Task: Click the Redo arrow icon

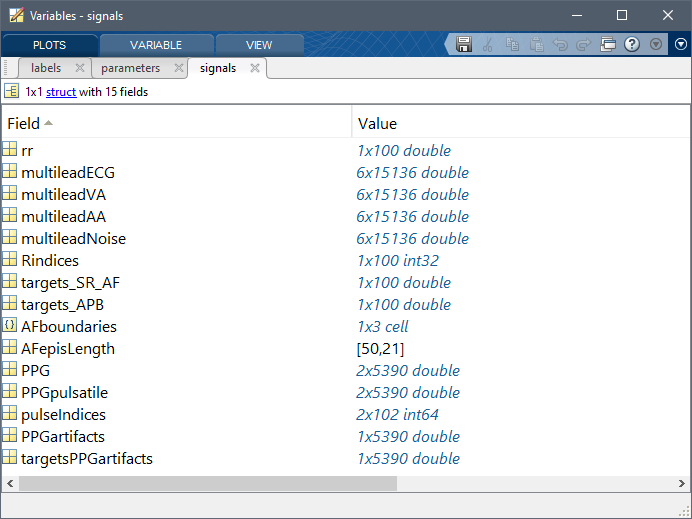Action: pyautogui.click(x=584, y=44)
